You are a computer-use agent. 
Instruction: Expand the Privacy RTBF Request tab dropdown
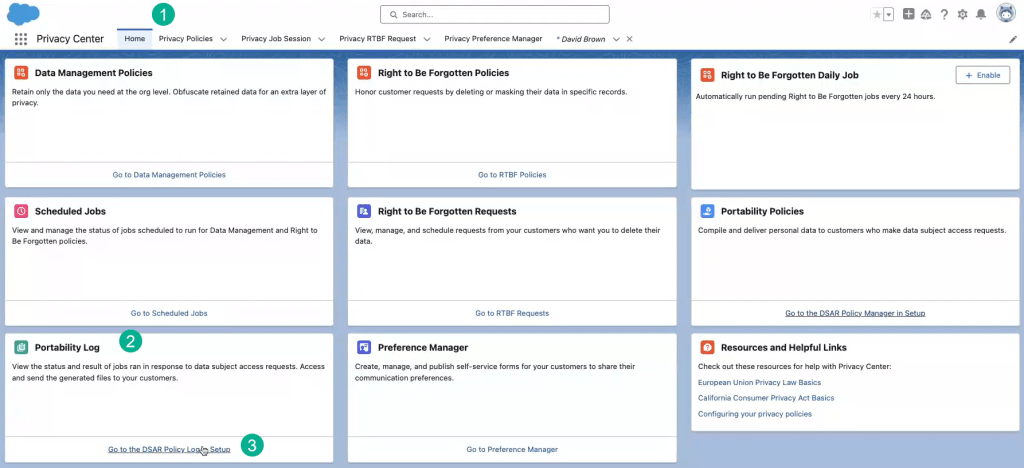[427, 39]
